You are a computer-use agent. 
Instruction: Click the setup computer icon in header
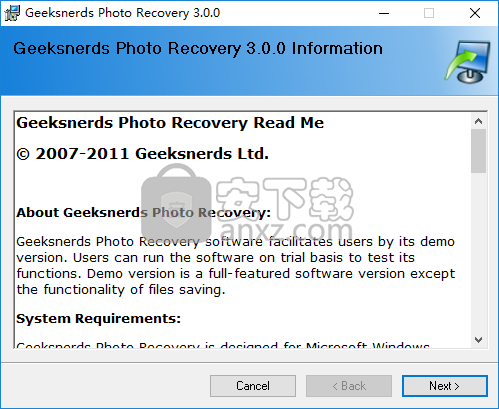[468, 62]
